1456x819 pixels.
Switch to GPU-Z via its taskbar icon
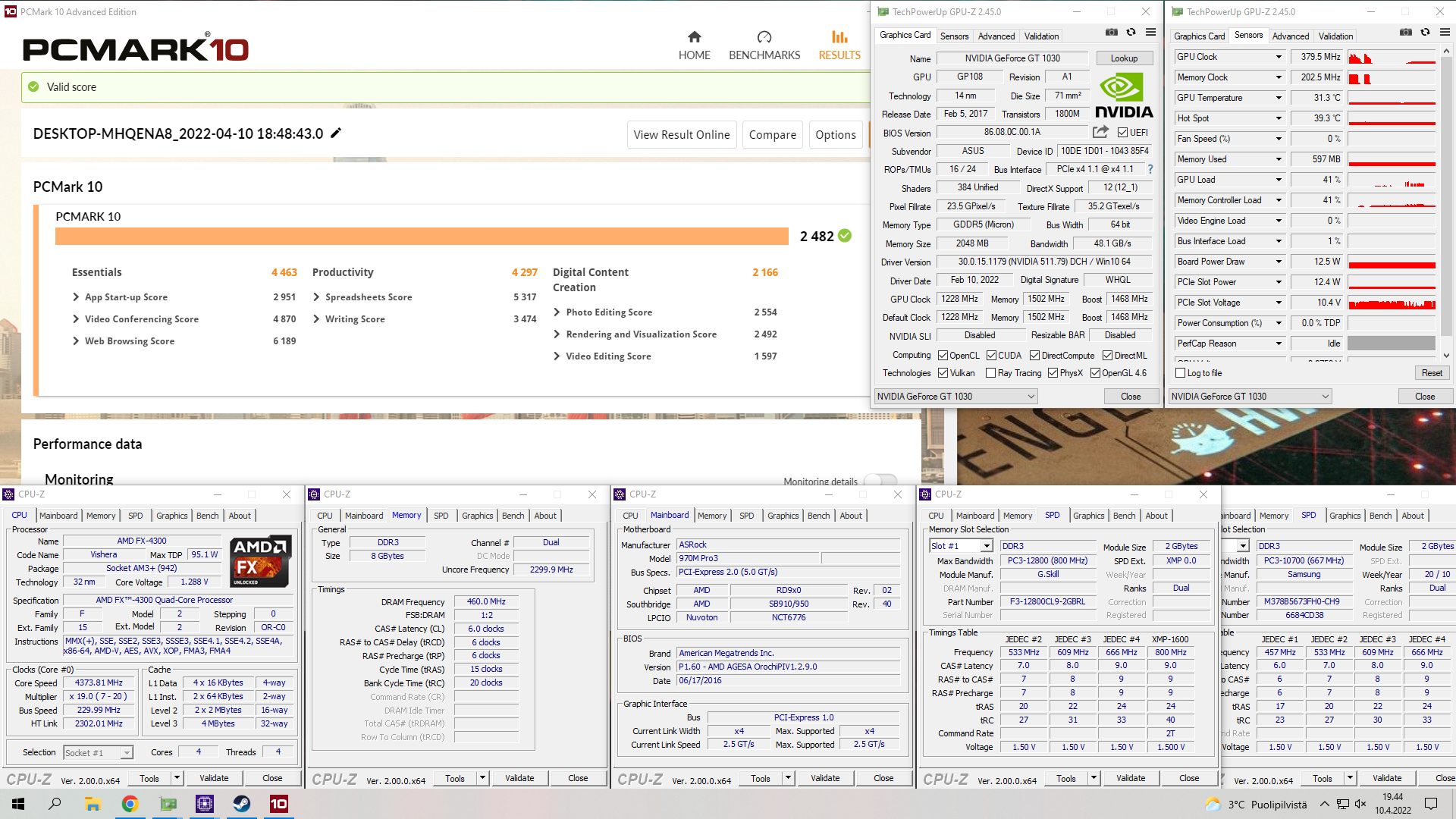[x=168, y=804]
